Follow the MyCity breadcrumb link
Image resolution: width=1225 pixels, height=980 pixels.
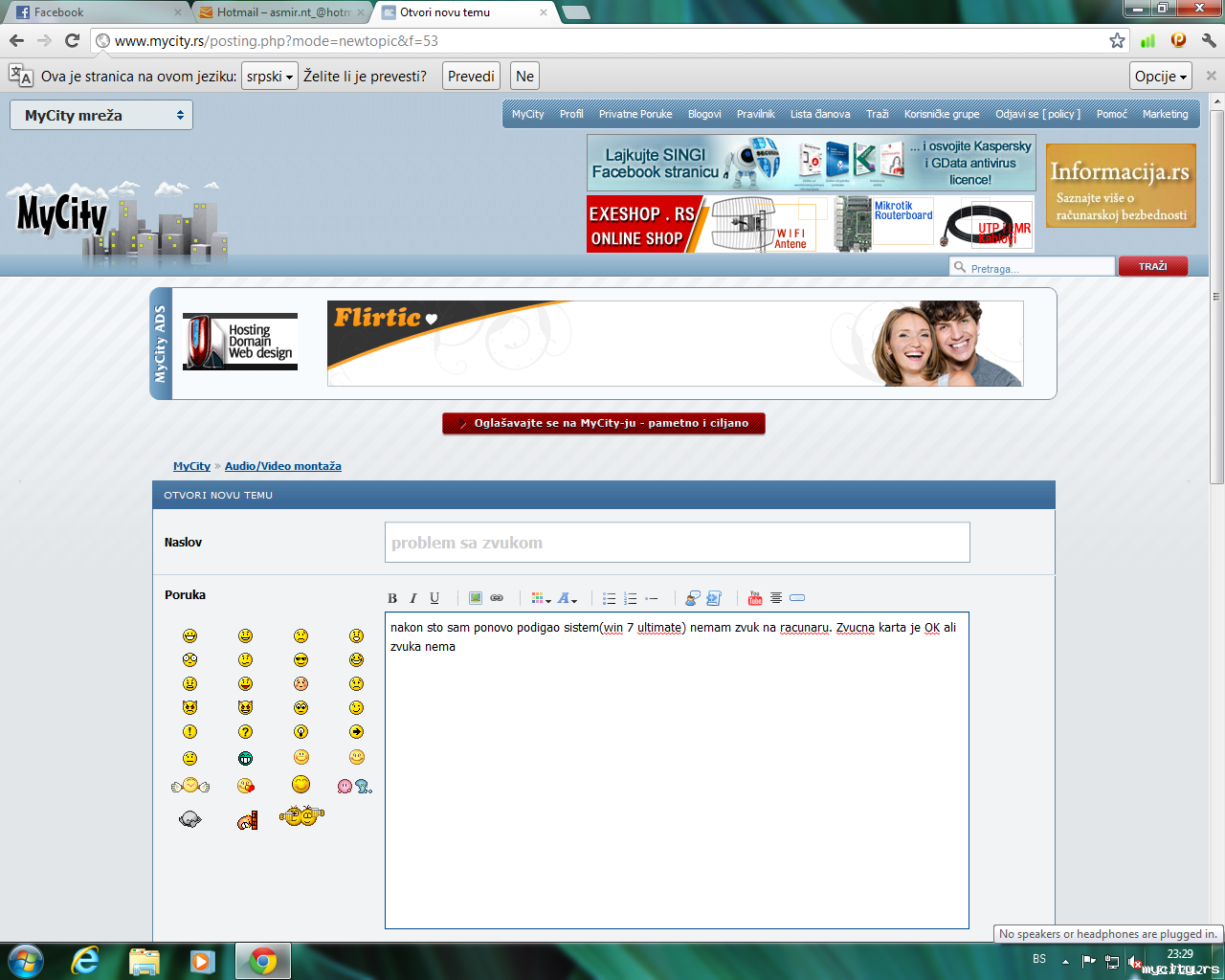point(191,466)
